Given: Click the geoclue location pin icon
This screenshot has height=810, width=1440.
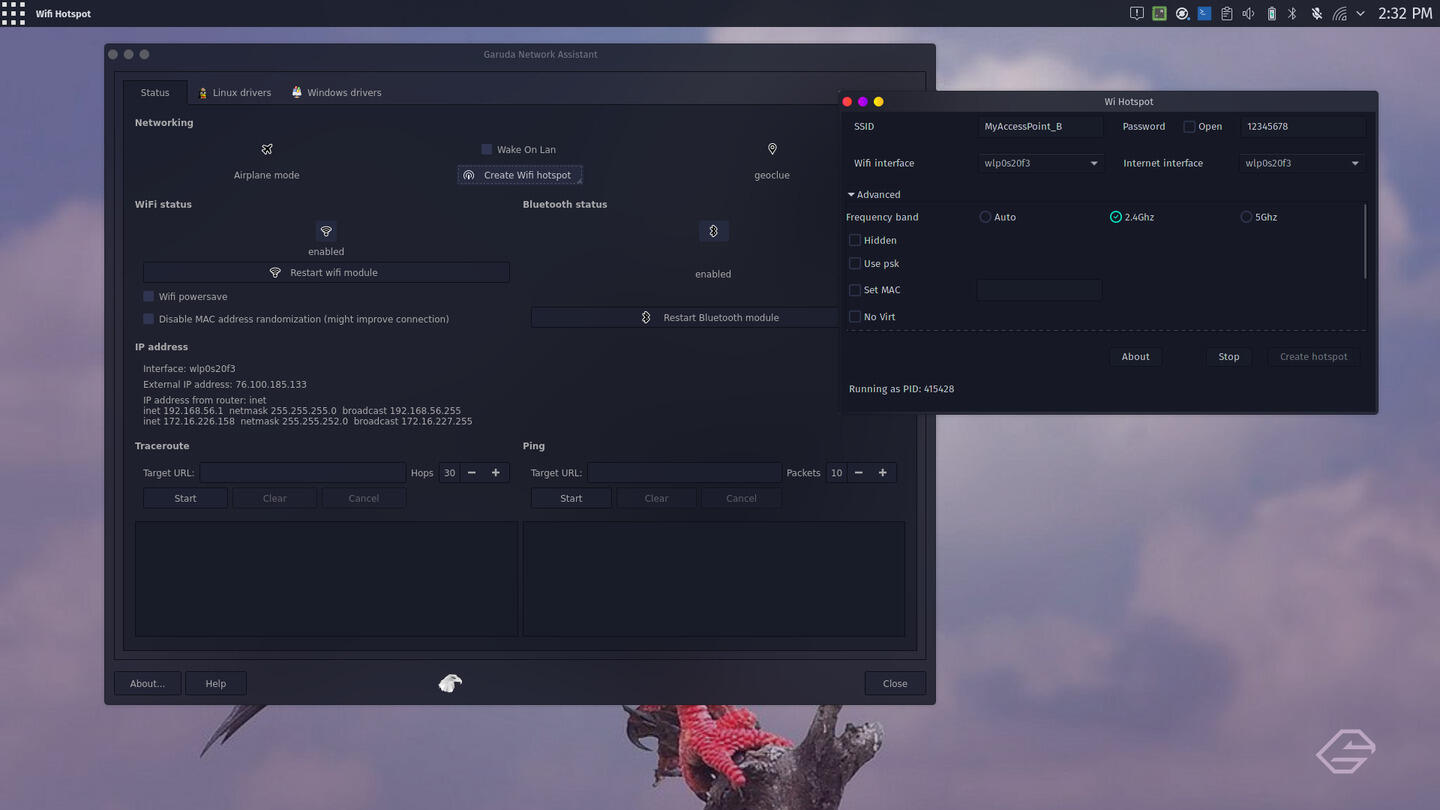Looking at the screenshot, I should [772, 149].
